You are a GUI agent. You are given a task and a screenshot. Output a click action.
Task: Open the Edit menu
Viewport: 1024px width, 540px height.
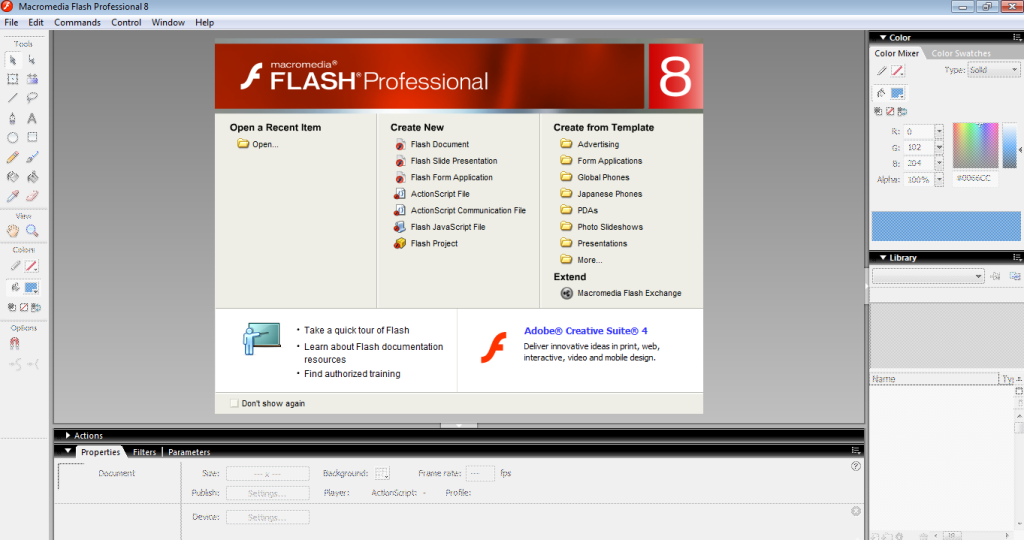(x=36, y=22)
